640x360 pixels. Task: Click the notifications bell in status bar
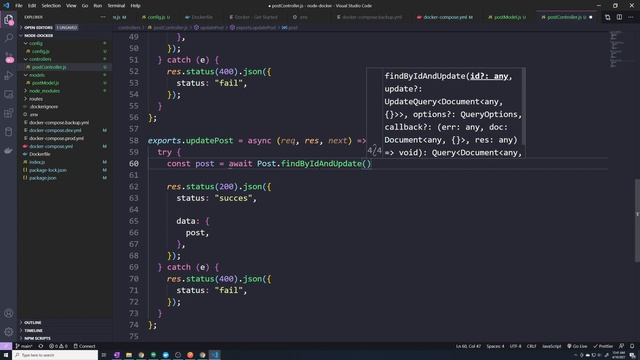pos(632,346)
